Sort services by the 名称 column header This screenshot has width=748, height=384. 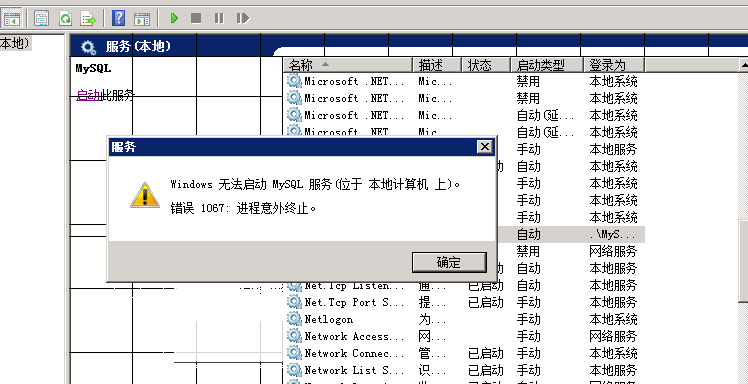[347, 65]
